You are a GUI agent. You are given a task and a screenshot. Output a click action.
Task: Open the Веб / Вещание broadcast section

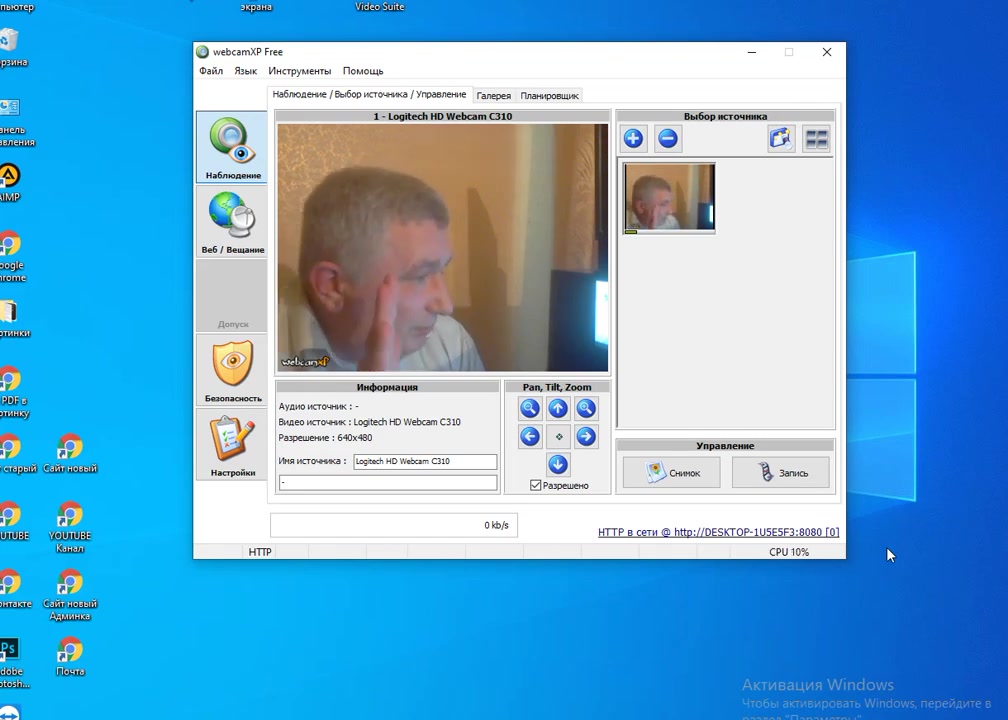point(231,222)
